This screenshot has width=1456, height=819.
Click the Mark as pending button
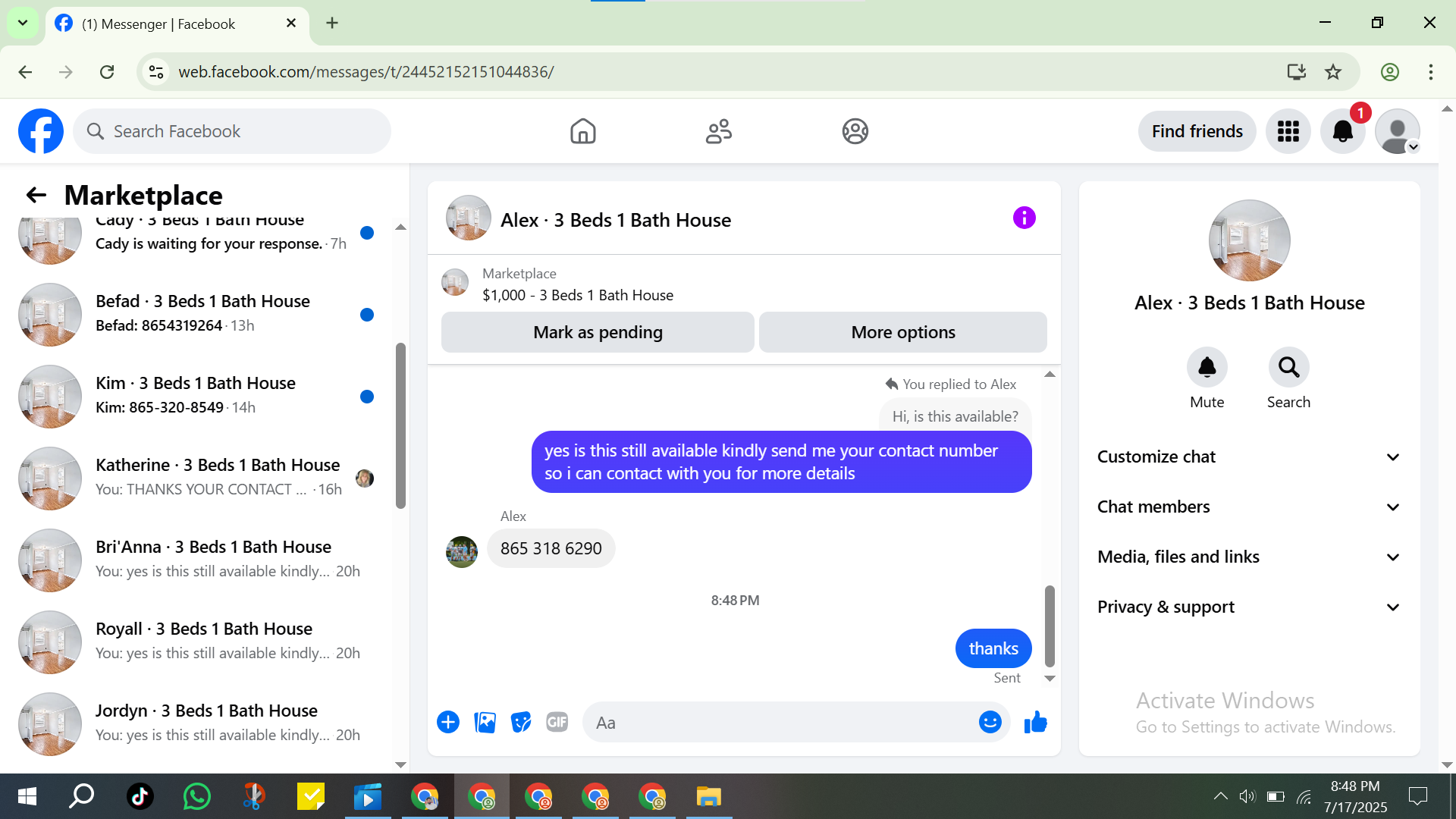598,332
